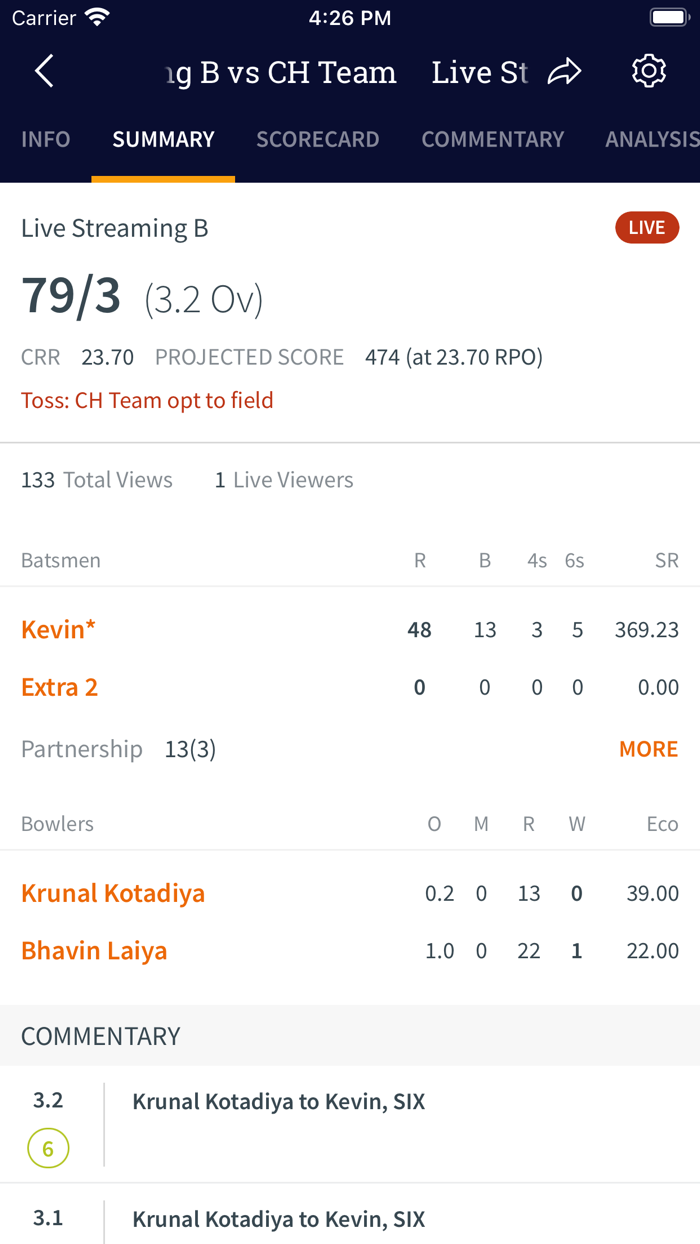Viewport: 700px width, 1244px height.
Task: Go to the COMMENTARY tab
Action: 493,140
